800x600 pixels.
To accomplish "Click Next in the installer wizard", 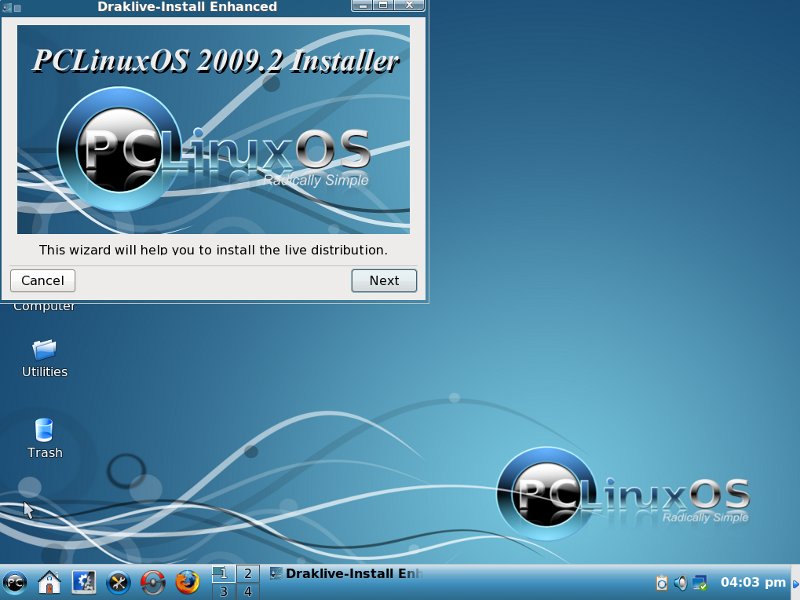I will [384, 281].
